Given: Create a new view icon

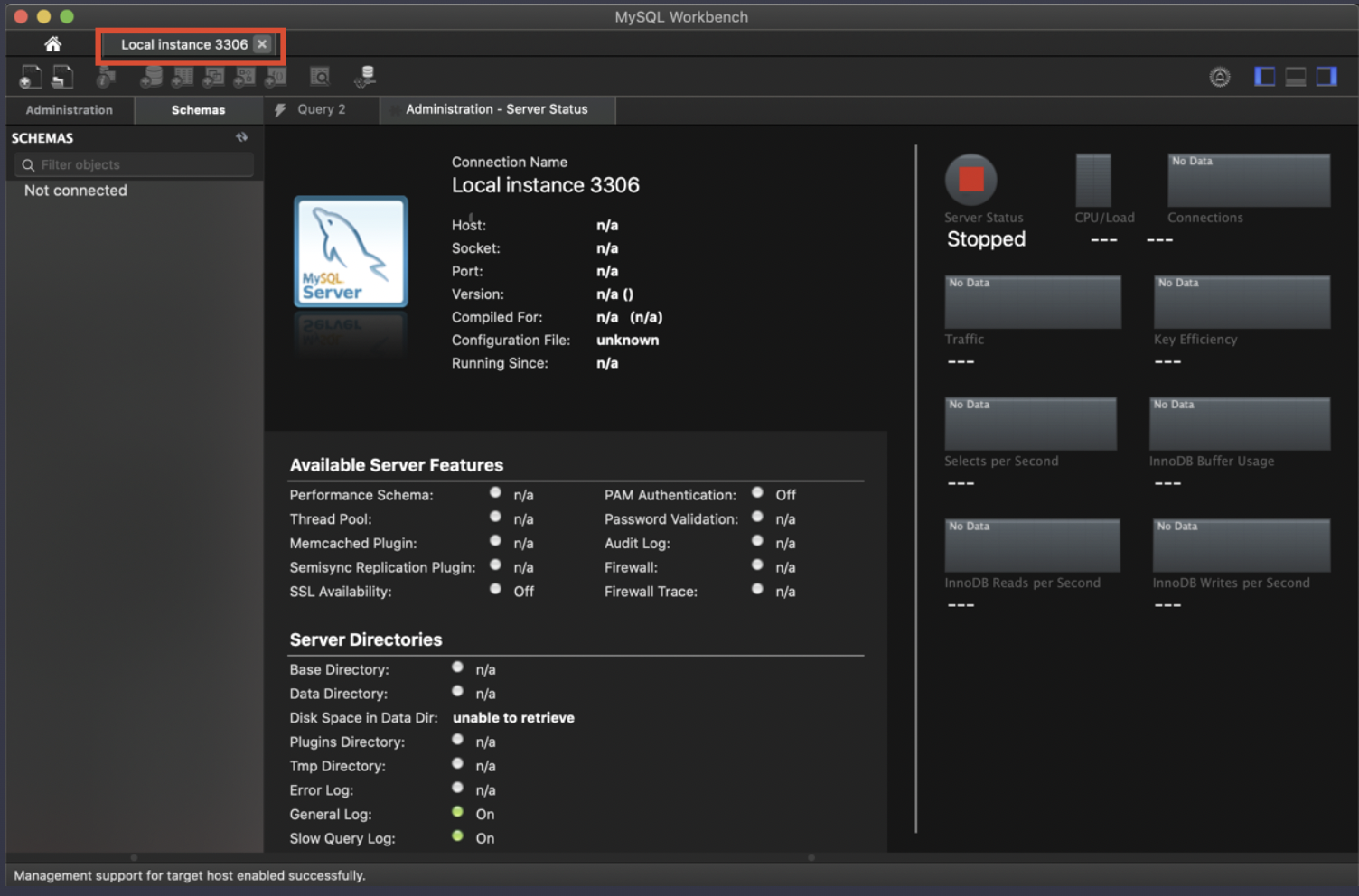Looking at the screenshot, I should [x=213, y=77].
